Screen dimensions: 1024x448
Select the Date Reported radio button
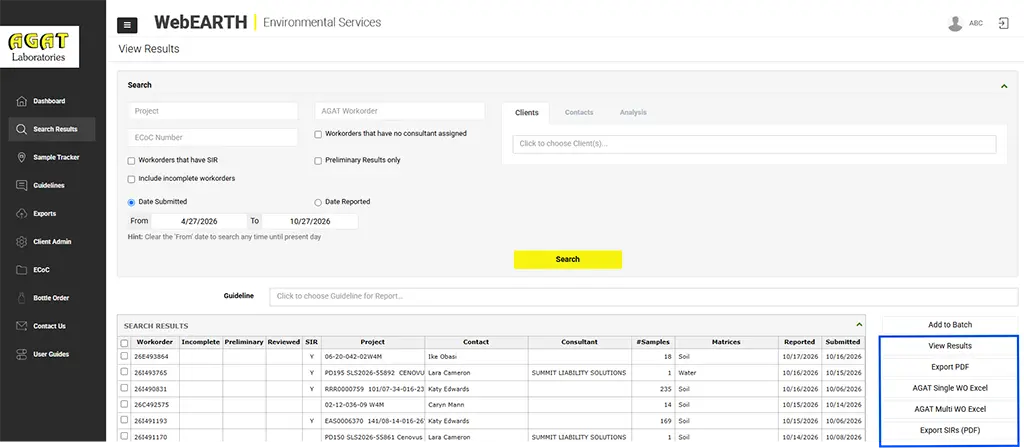pos(318,202)
